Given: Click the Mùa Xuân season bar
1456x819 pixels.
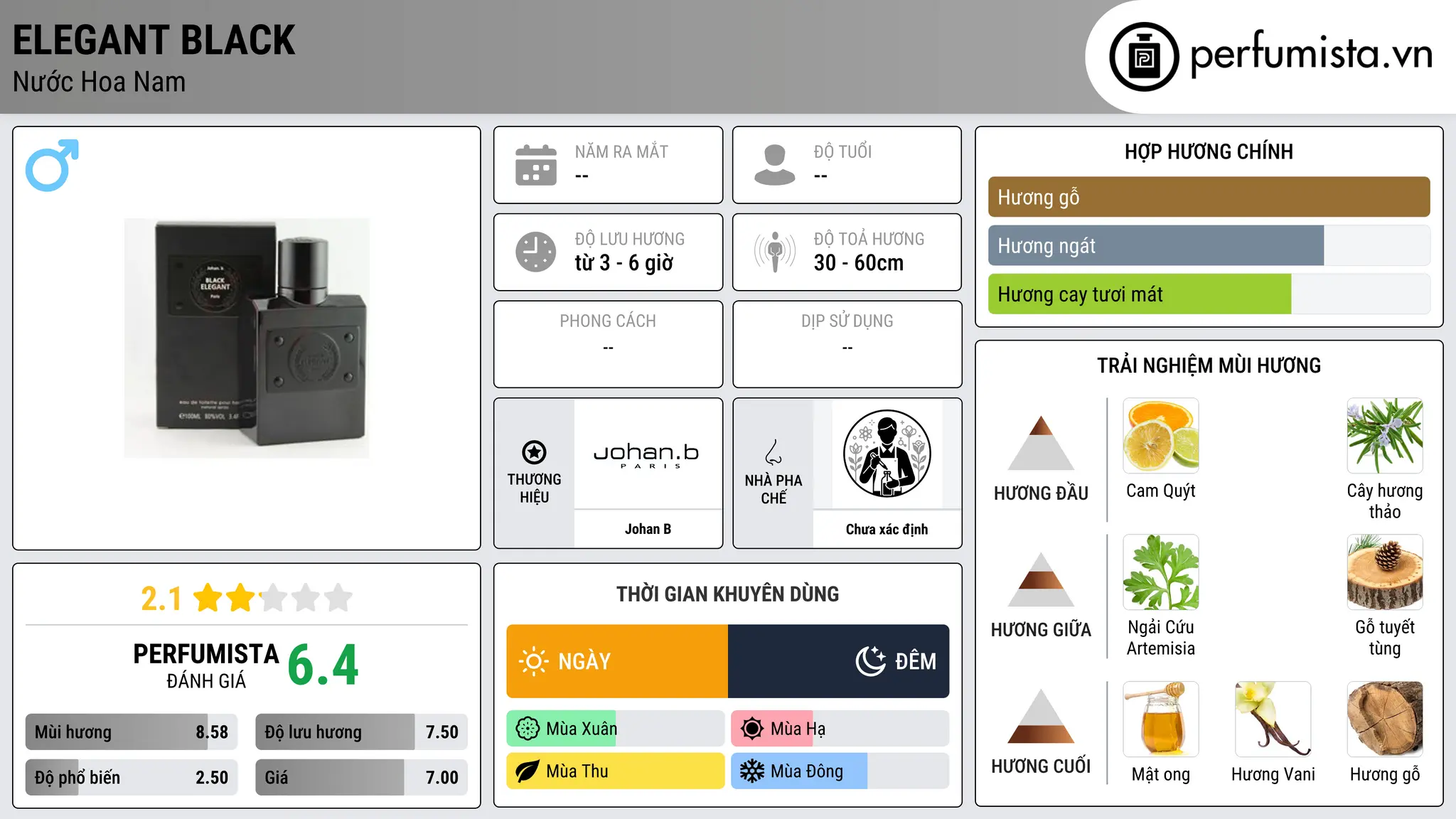Looking at the screenshot, I should coord(616,729).
